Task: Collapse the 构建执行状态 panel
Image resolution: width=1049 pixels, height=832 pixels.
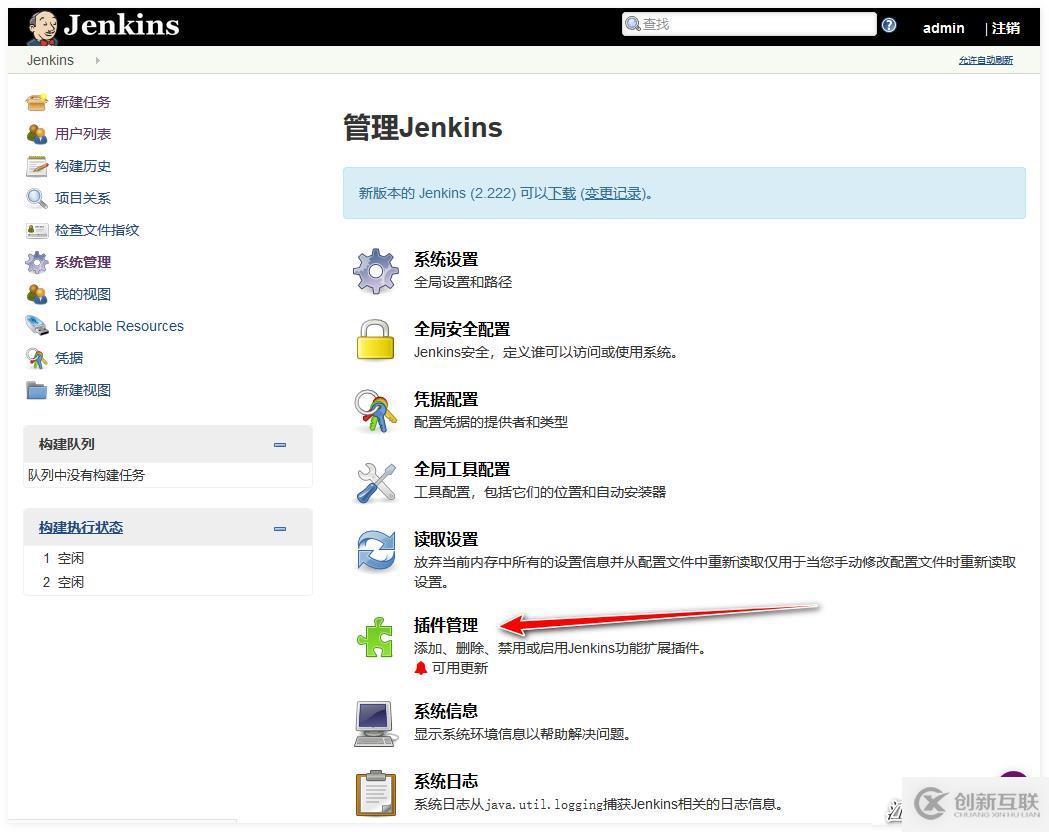Action: click(x=280, y=527)
